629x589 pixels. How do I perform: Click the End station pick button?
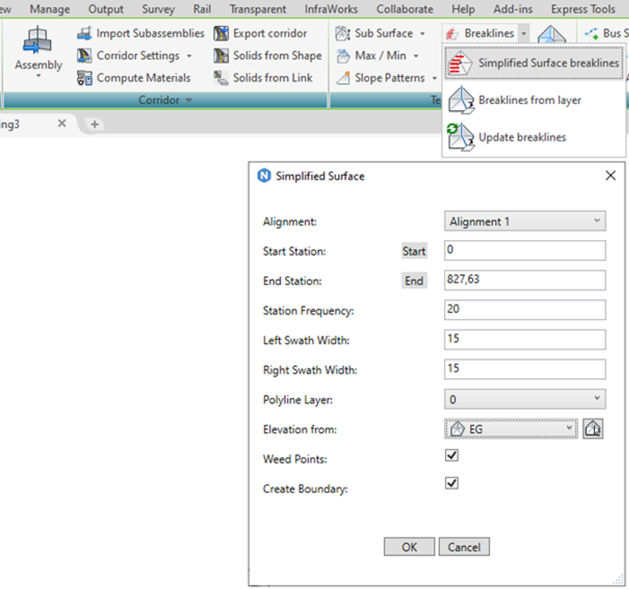414,281
